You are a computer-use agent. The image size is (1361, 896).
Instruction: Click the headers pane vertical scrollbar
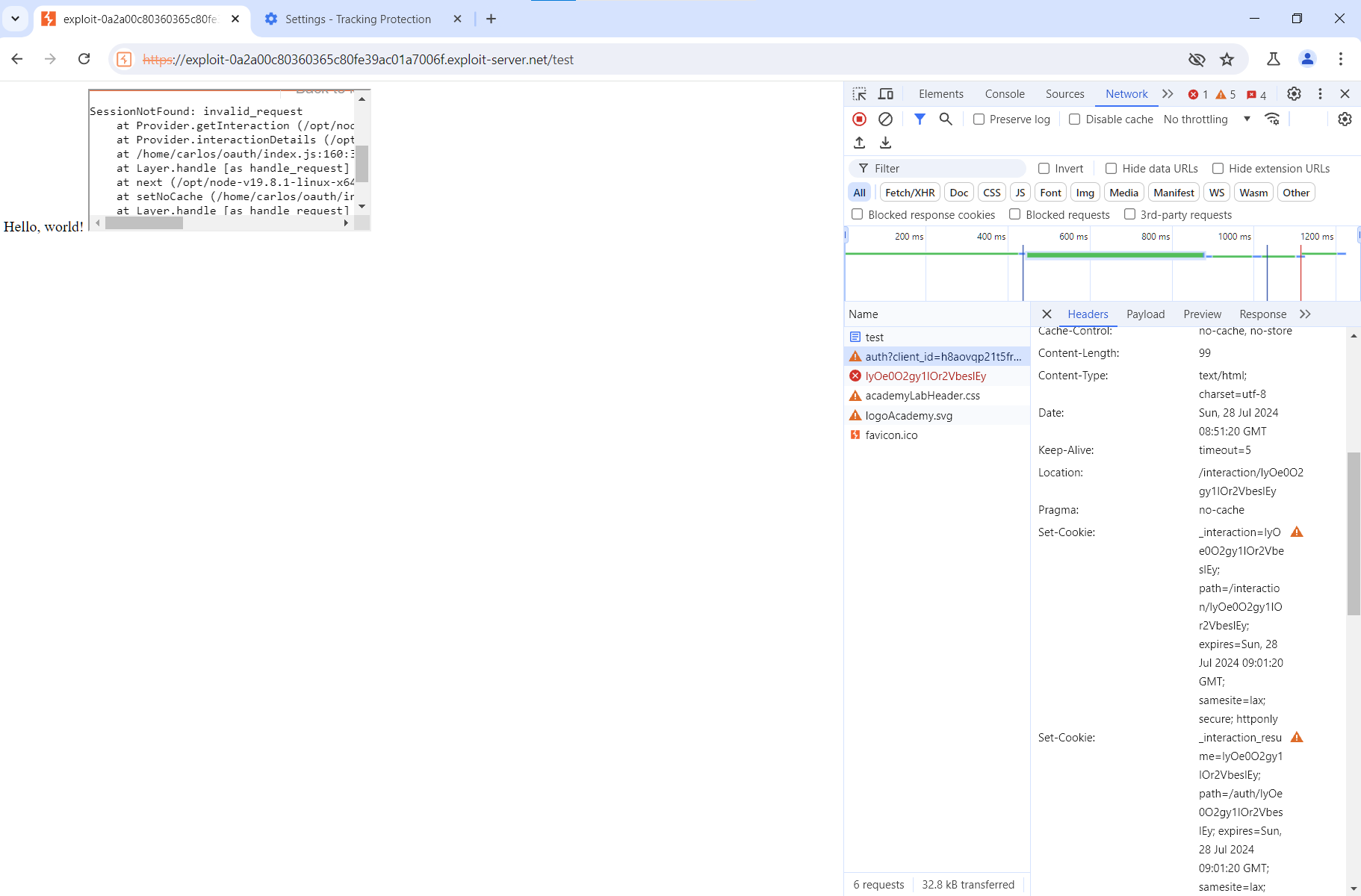[x=1354, y=533]
